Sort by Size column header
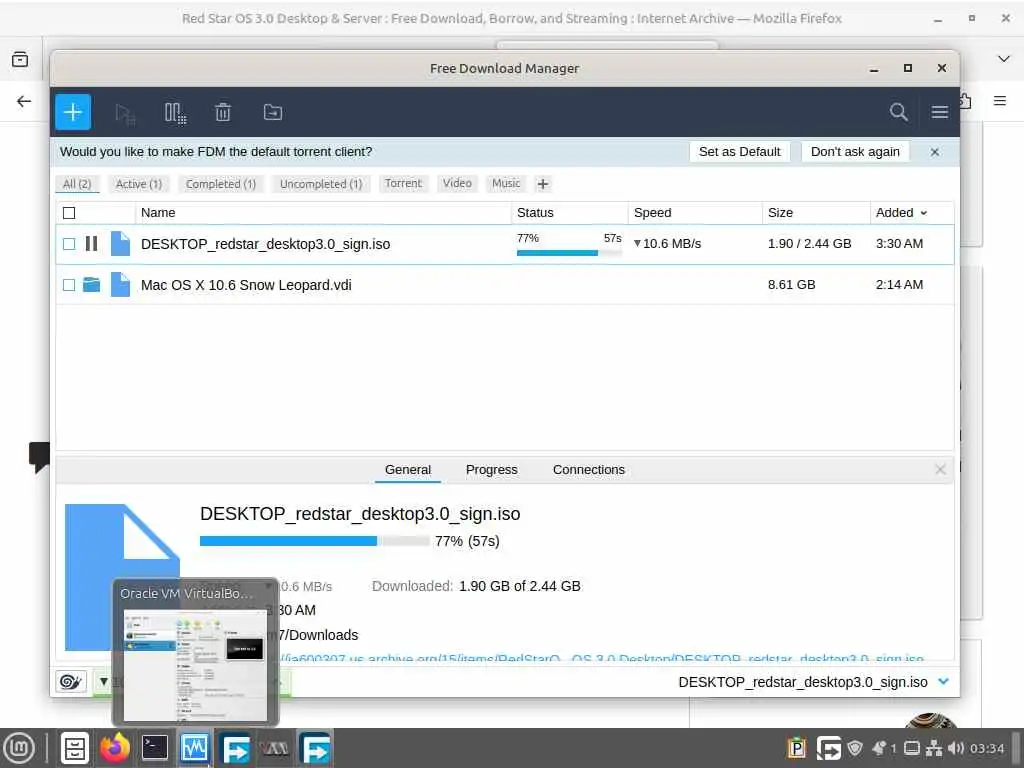This screenshot has height=768, width=1024. [816, 213]
